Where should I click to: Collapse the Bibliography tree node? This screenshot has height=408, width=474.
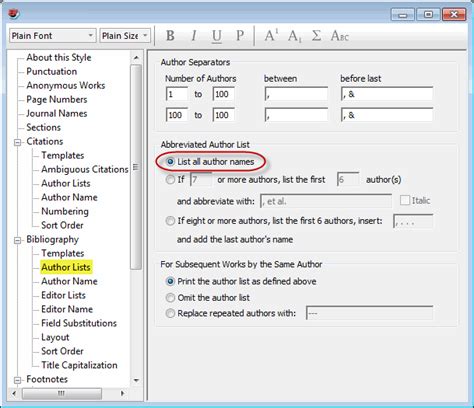coord(17,240)
